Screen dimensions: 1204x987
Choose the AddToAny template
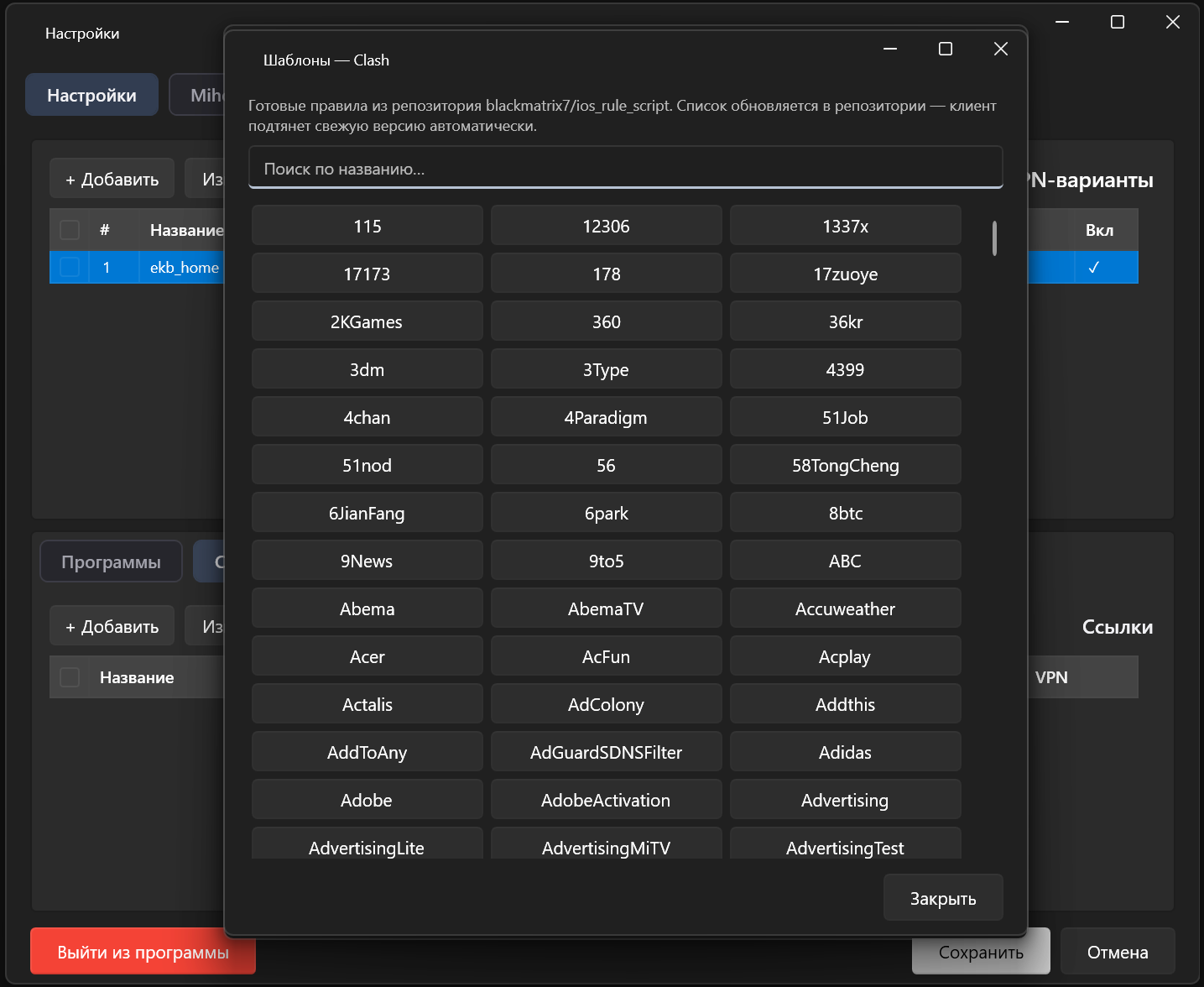point(367,752)
